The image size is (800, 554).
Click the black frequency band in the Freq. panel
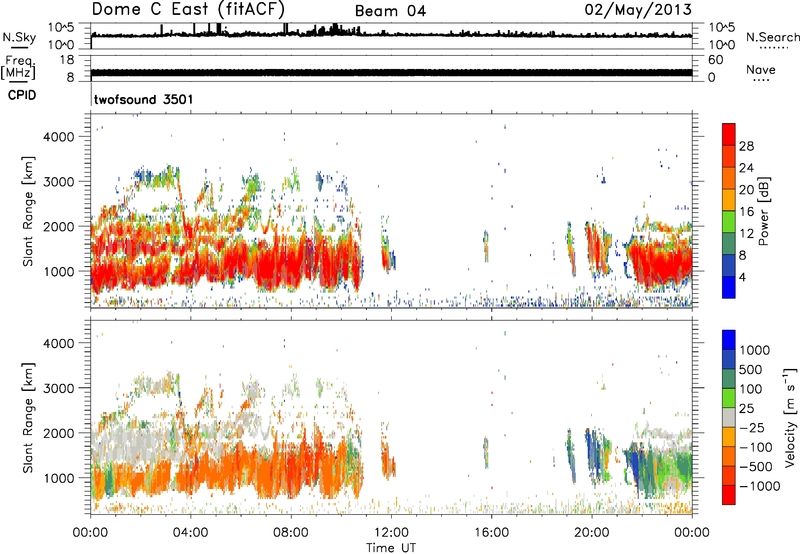click(x=391, y=73)
